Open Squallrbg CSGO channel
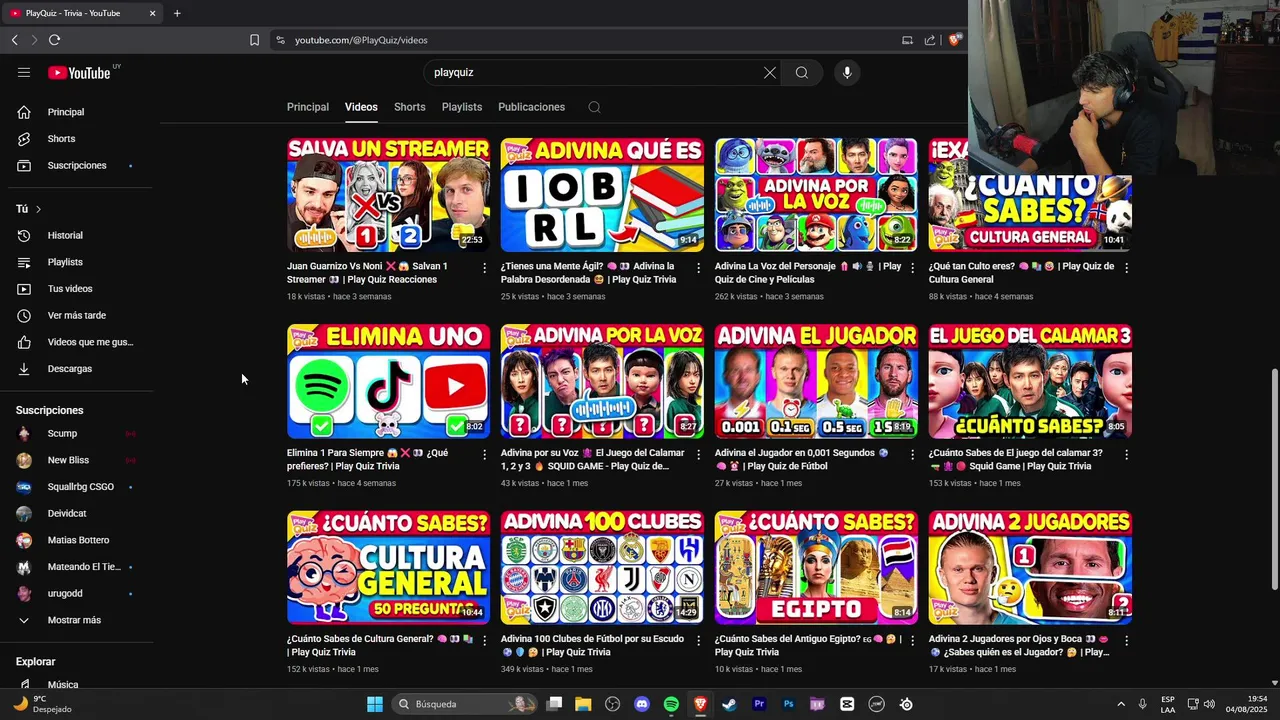Screen dimensions: 1280x720 pyautogui.click(x=80, y=487)
